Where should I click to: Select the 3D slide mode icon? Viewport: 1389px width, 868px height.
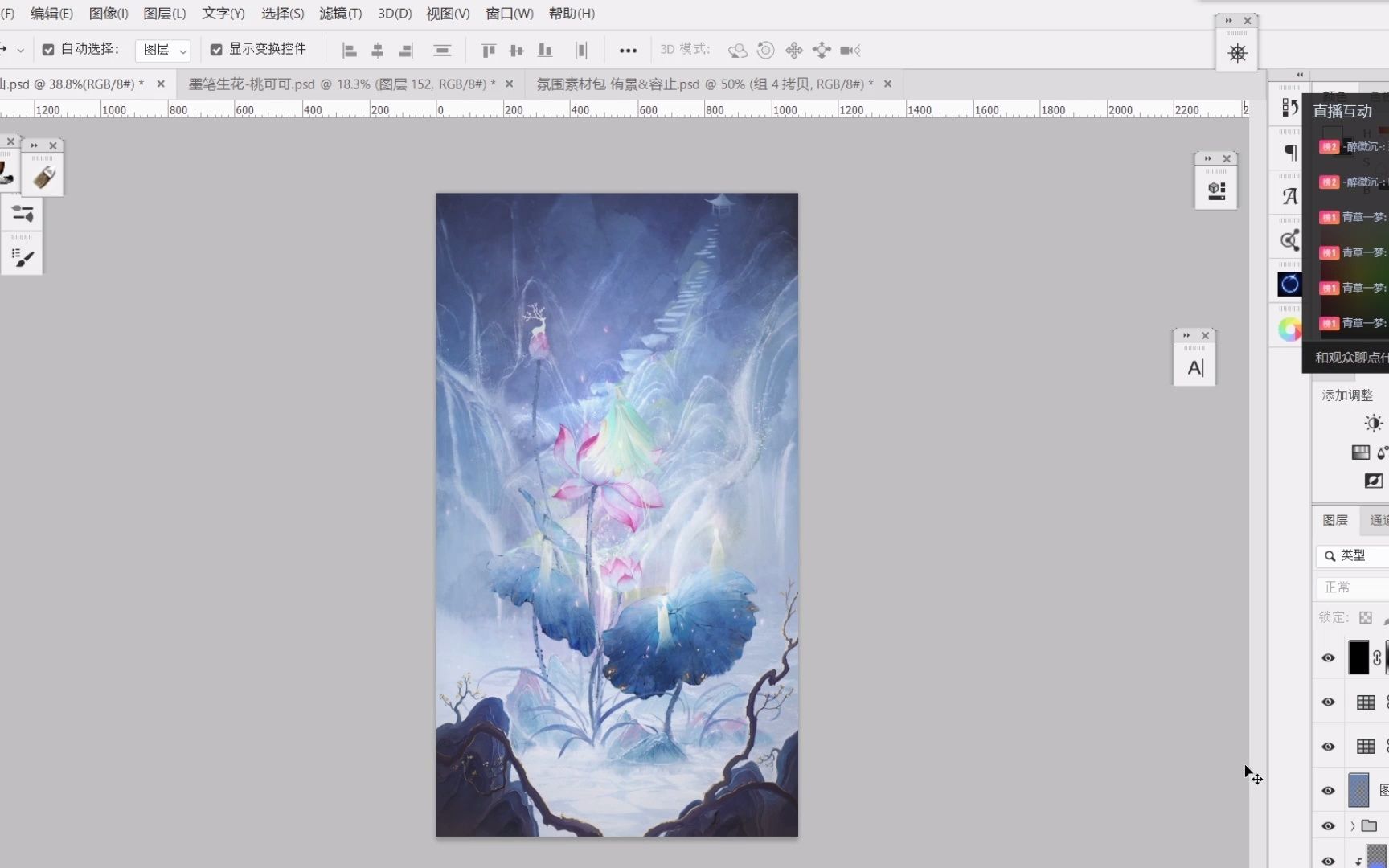(822, 51)
